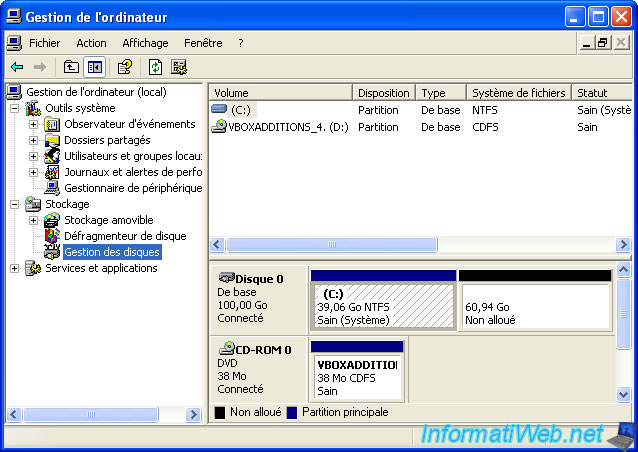Select the VBOXADDITIONS_4. (D:) volume row

point(421,127)
